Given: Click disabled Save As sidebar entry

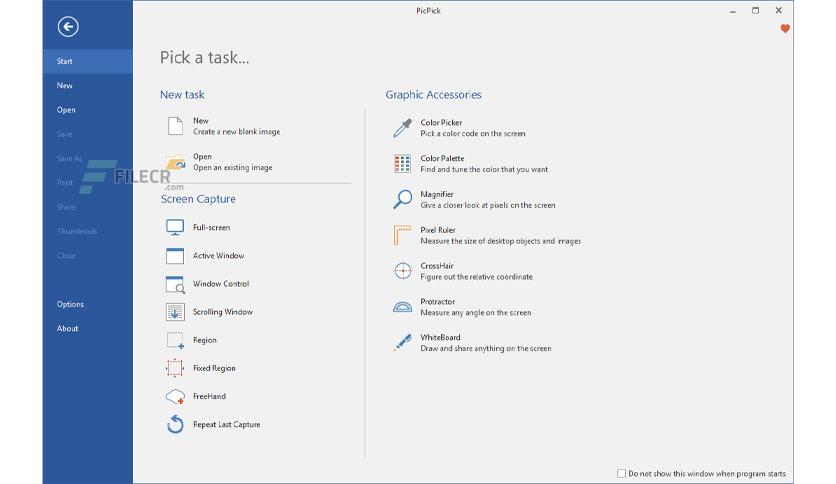Looking at the screenshot, I should coord(69,158).
